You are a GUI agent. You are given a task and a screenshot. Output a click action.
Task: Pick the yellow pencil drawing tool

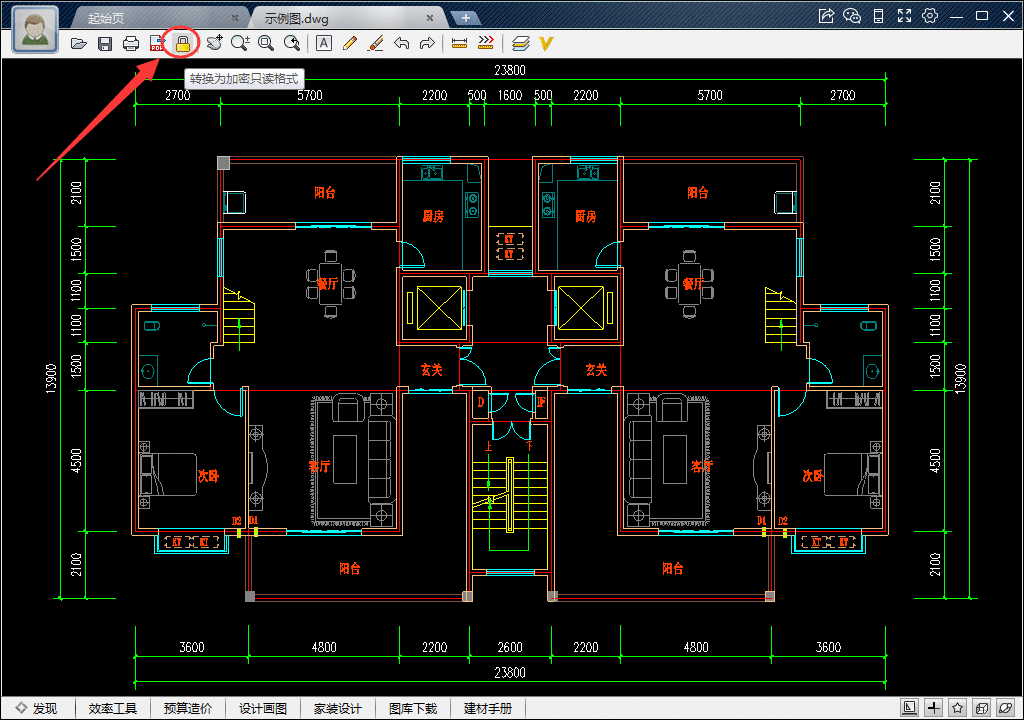[x=349, y=43]
